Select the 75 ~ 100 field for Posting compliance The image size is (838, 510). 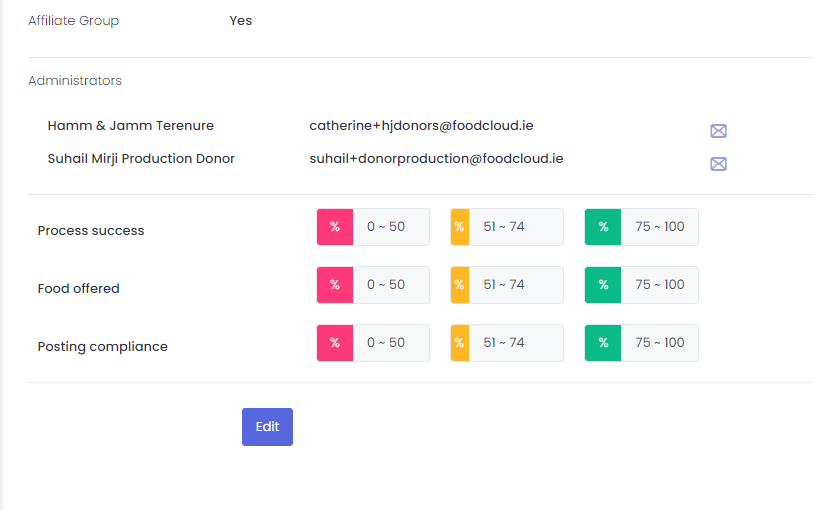click(659, 343)
